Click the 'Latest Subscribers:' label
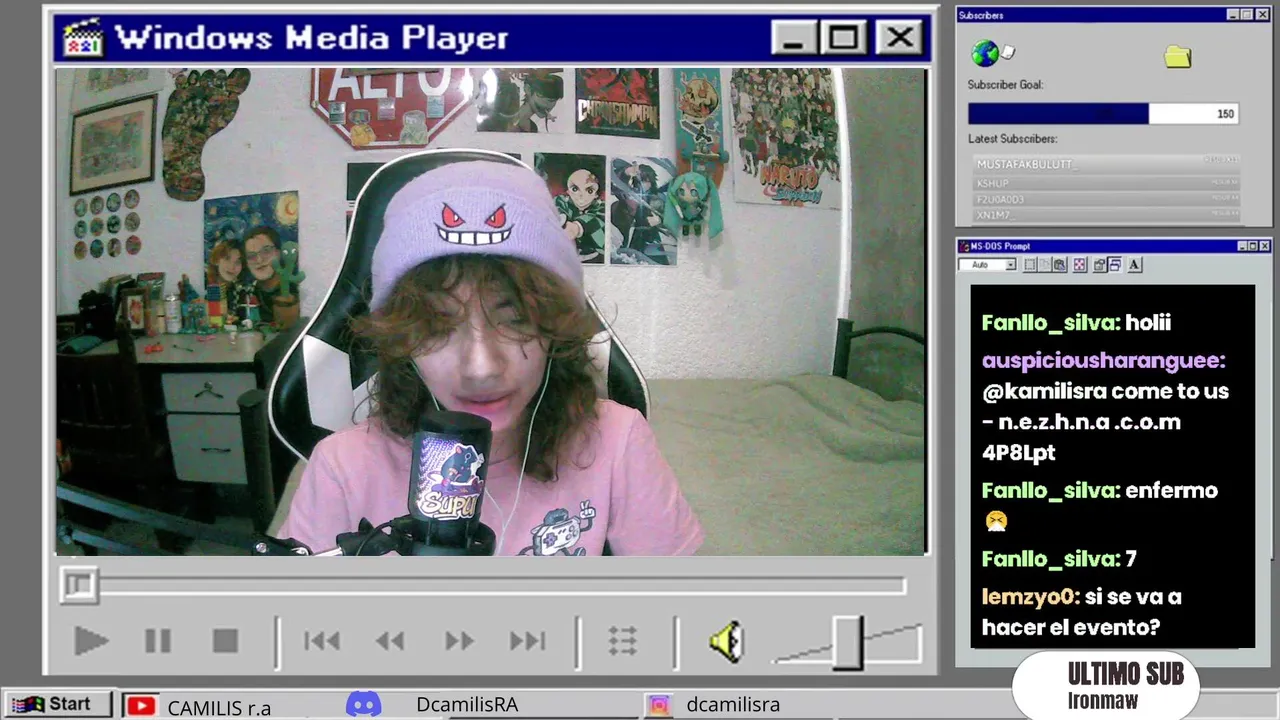 pyautogui.click(x=1012, y=139)
